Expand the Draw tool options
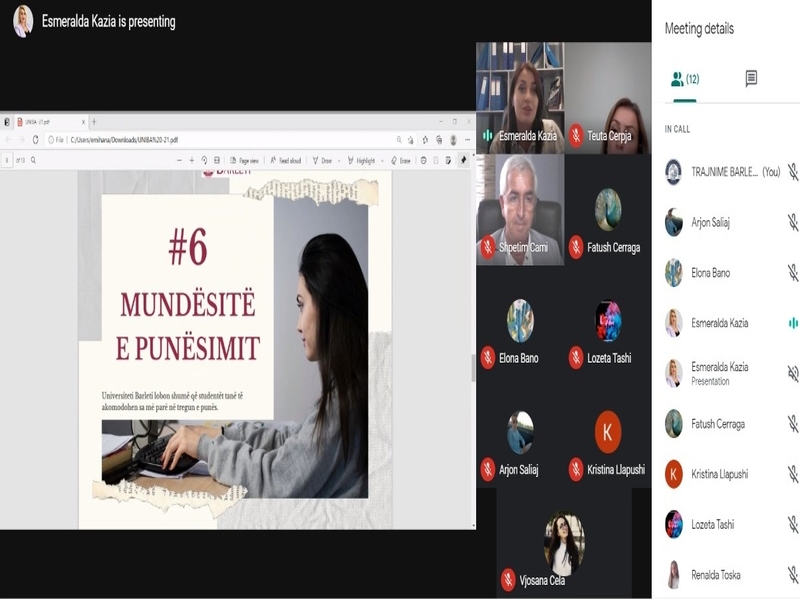This screenshot has height=600, width=800. point(340,158)
